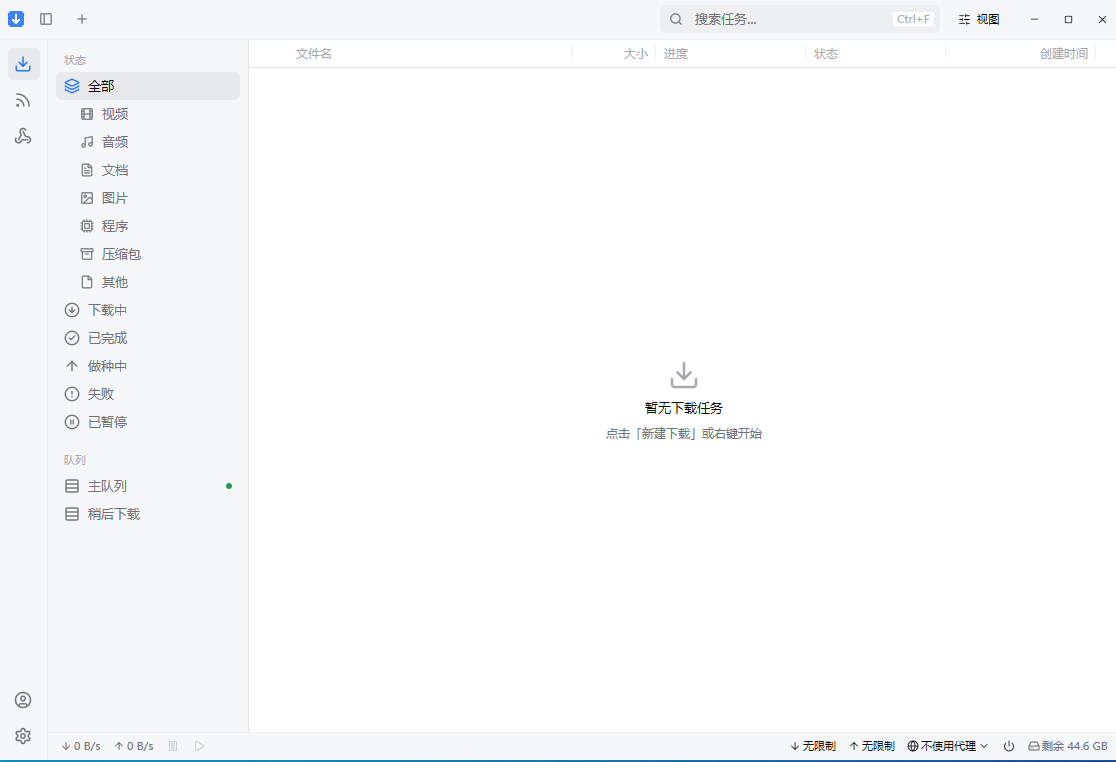Filter by 文档 category

[x=148, y=170]
